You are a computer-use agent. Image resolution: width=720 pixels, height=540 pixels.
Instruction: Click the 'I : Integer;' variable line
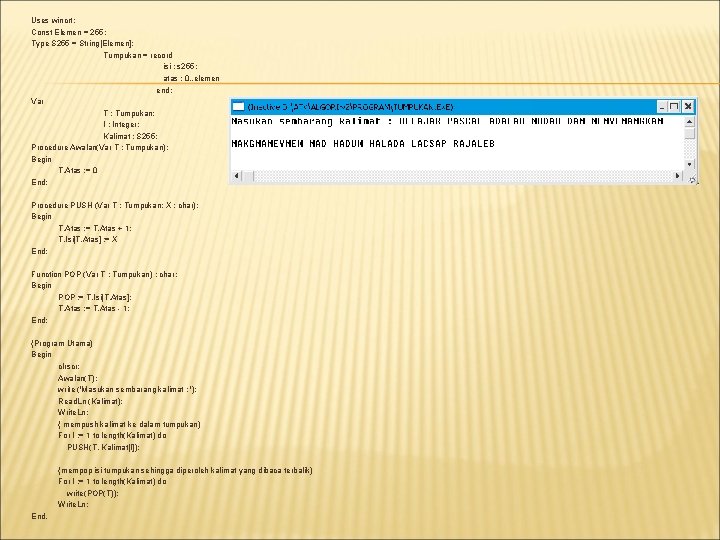click(121, 124)
